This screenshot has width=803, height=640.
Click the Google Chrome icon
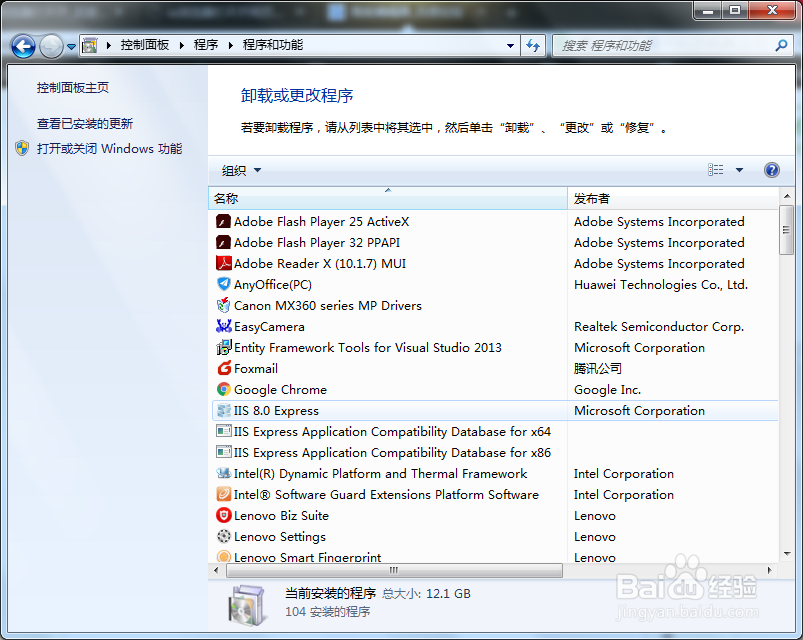(x=223, y=390)
